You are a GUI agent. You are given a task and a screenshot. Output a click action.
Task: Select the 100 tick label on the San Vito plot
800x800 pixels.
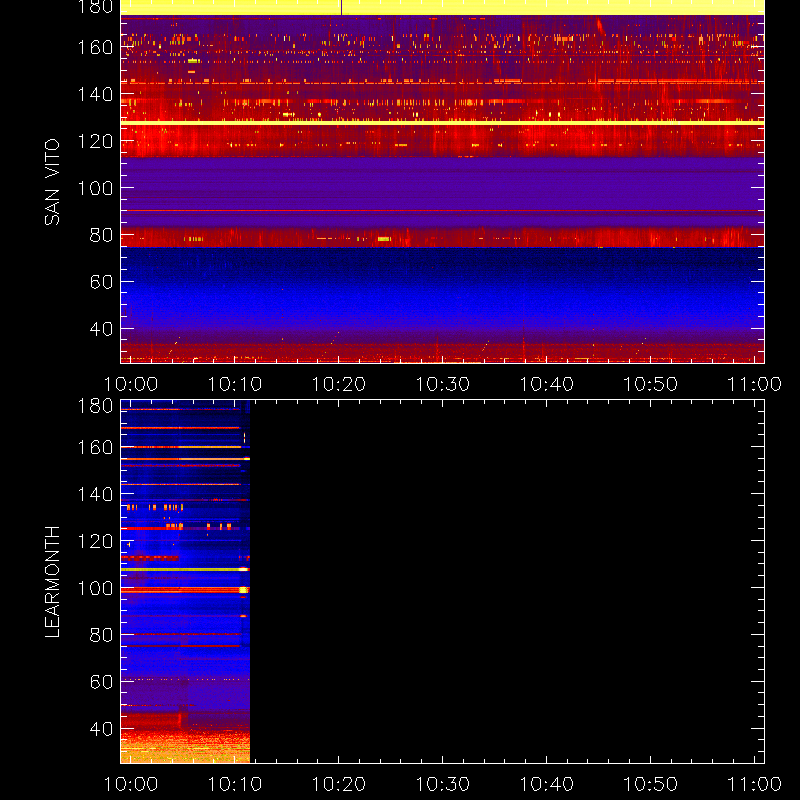[x=95, y=188]
